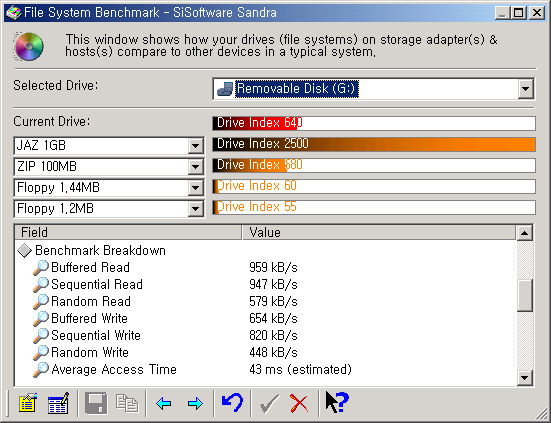Click the blue refresh/undo arrow icon
The width and height of the screenshot is (551, 423).
(x=232, y=403)
